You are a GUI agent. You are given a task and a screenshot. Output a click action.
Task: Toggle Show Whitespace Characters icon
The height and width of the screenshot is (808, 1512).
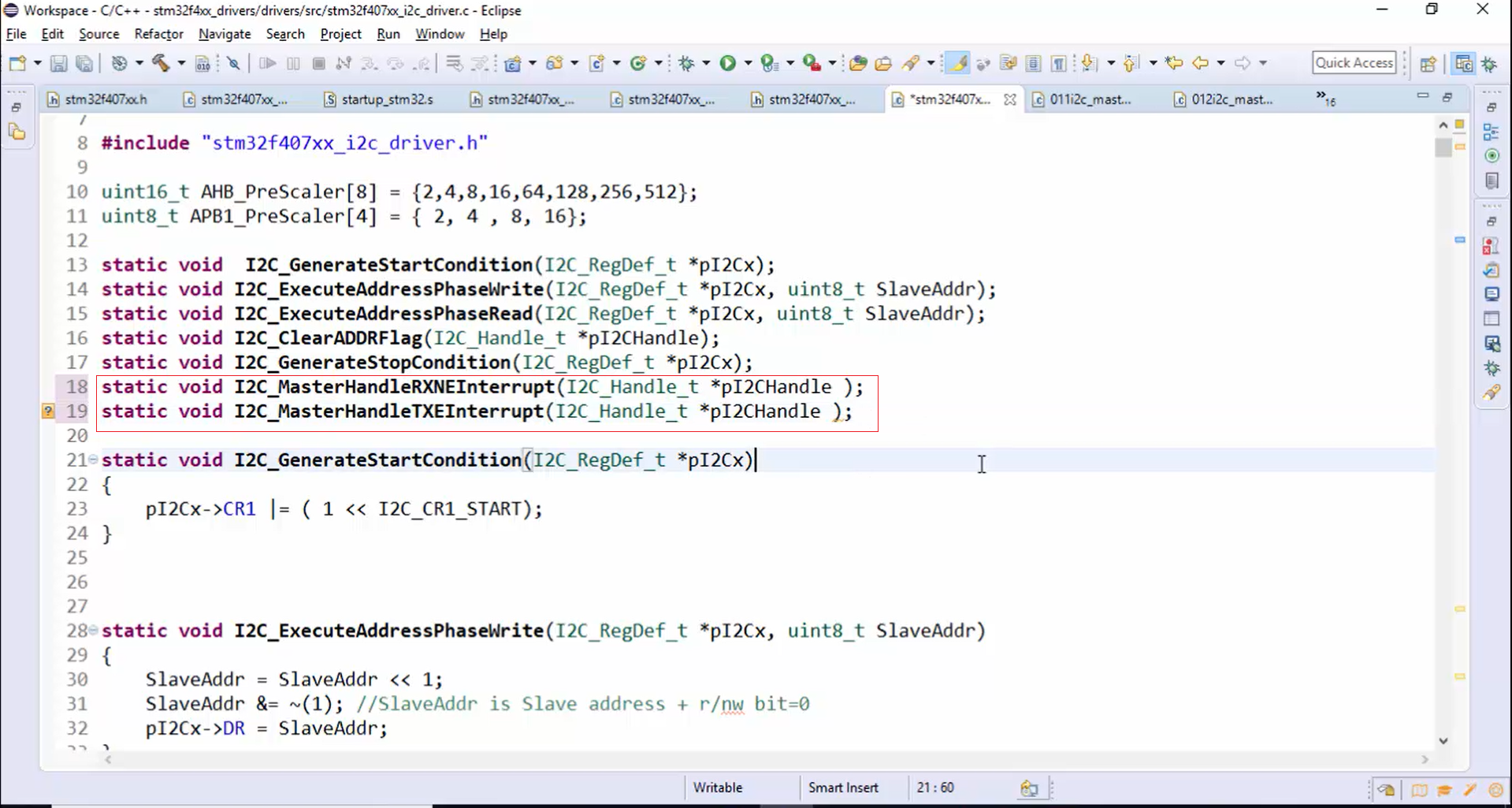pyautogui.click(x=1059, y=63)
